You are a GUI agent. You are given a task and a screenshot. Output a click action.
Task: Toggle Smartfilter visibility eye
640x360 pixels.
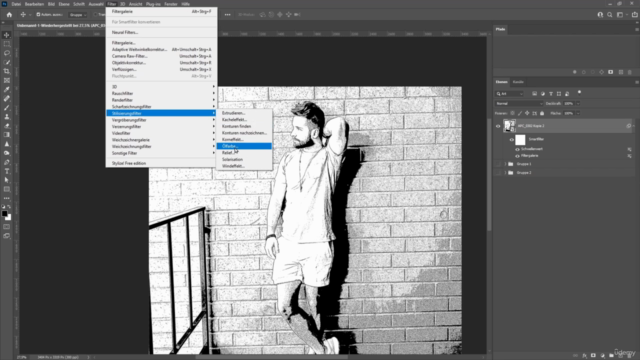(x=511, y=140)
